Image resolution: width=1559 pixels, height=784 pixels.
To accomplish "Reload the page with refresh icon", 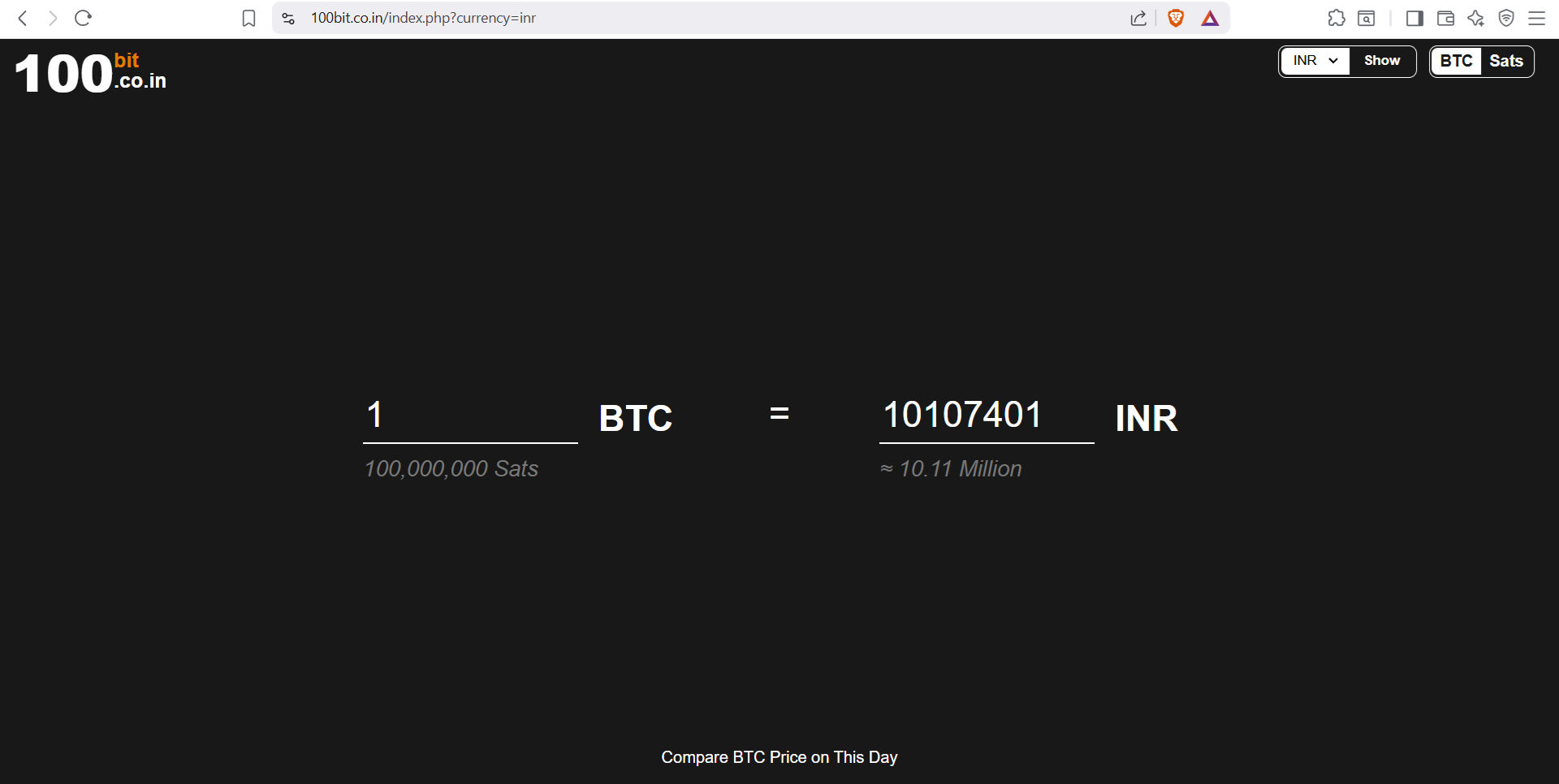I will pos(83,18).
